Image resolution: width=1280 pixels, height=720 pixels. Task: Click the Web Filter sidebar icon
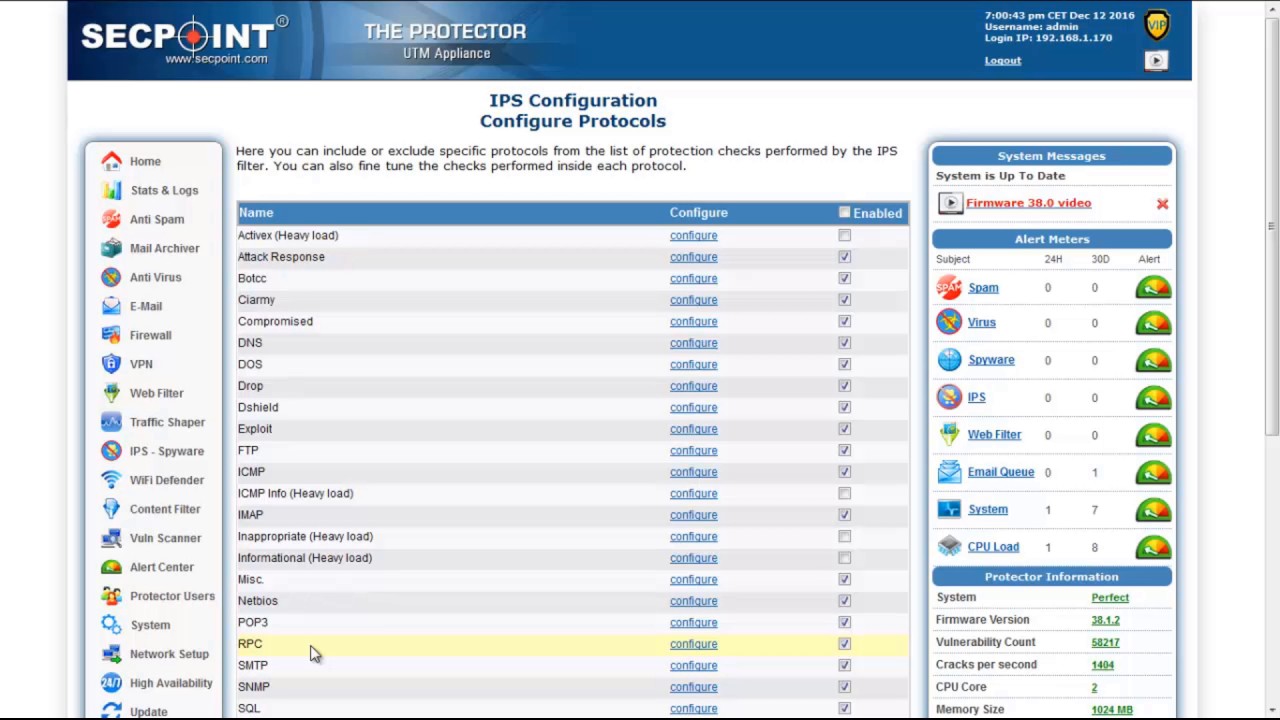coord(111,393)
